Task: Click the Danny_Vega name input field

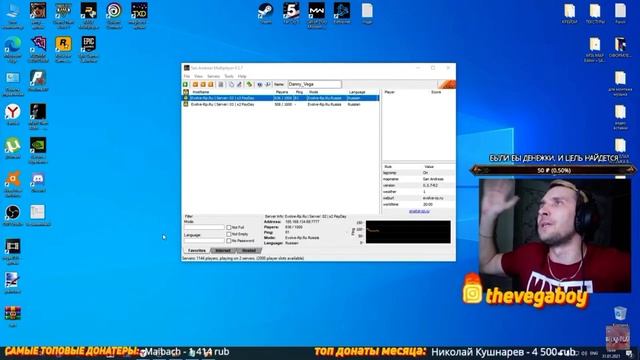Action: click(x=314, y=84)
